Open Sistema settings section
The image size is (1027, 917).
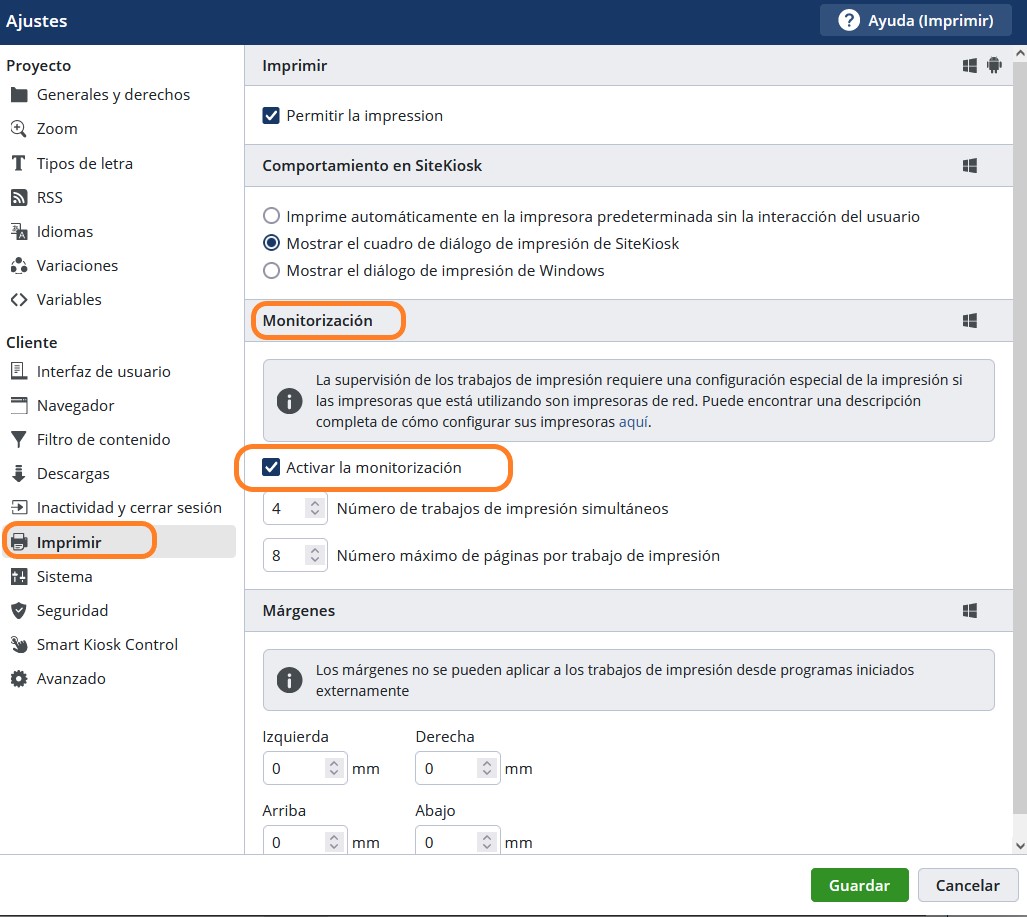click(64, 577)
